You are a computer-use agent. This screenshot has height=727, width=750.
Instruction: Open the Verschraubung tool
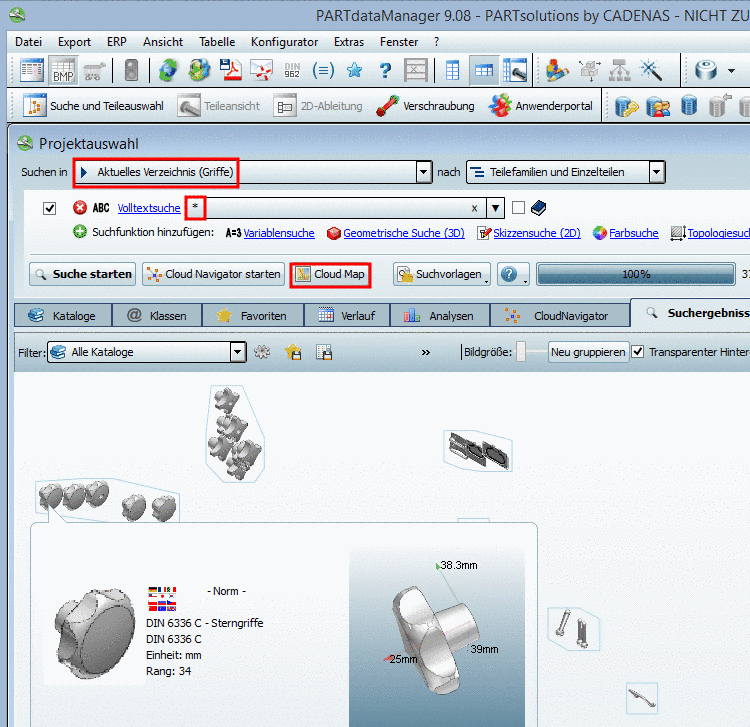[x=426, y=106]
